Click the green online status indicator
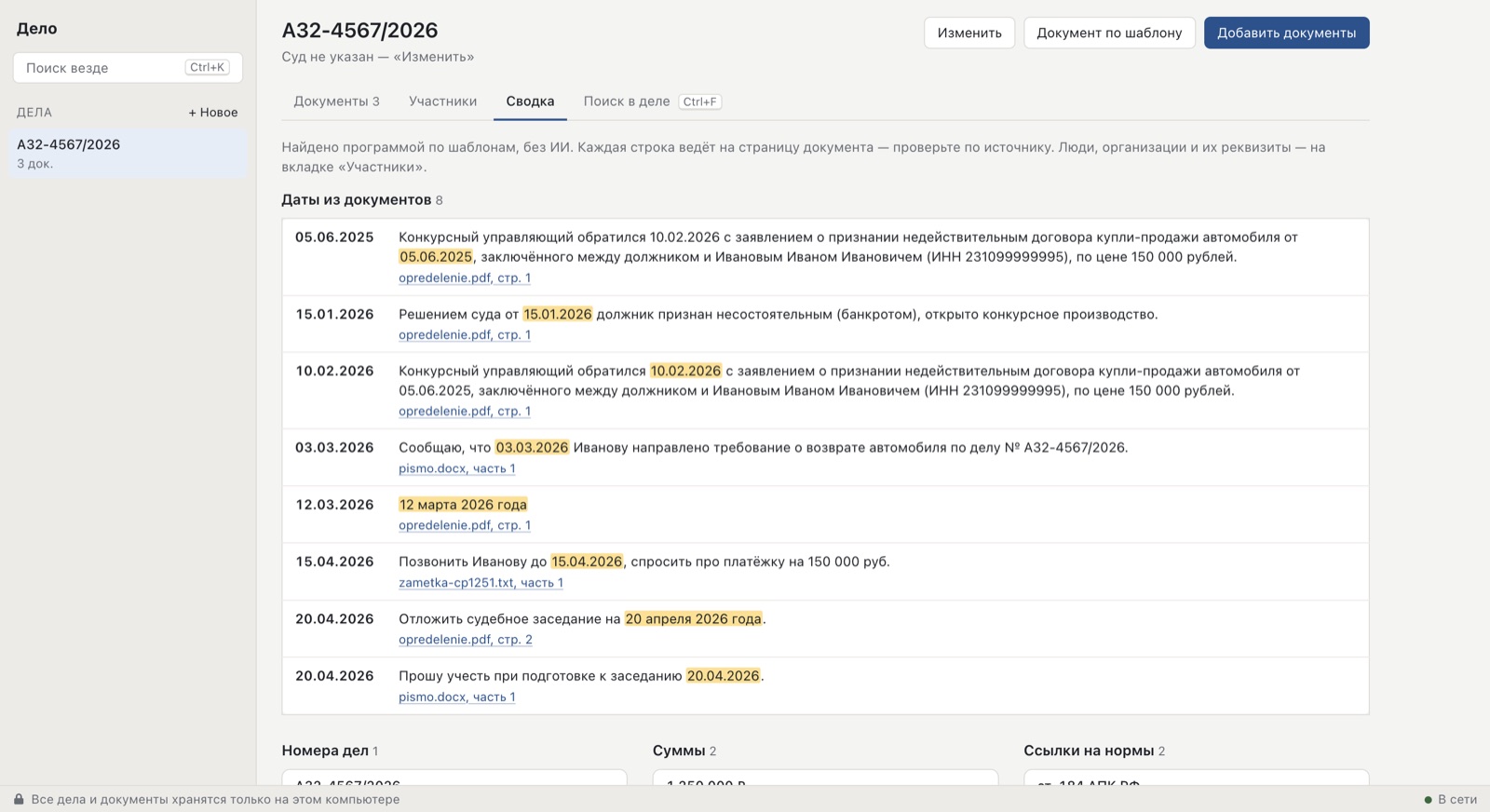1490x812 pixels. (1428, 799)
